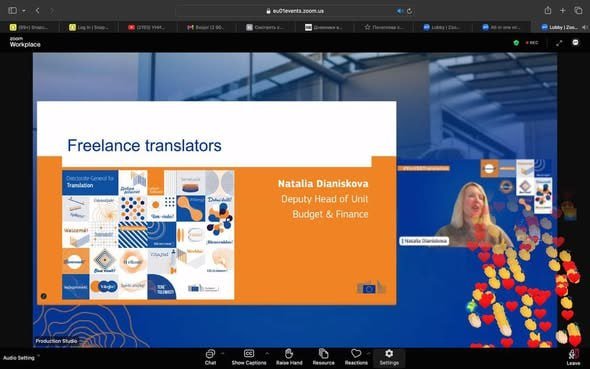590x369 pixels.
Task: Open the Reactions picker
Action: click(356, 357)
